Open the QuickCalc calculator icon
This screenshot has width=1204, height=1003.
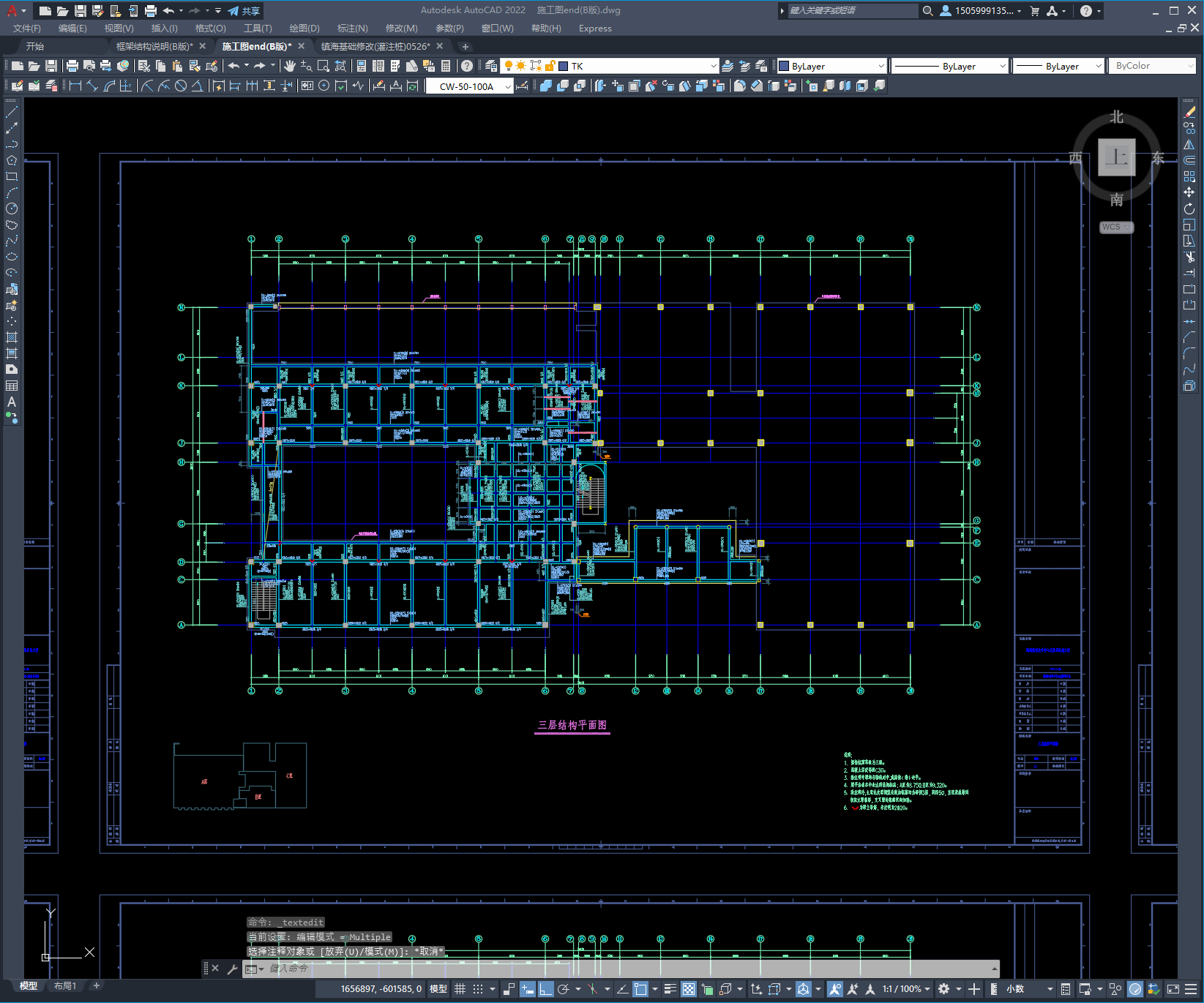(446, 66)
